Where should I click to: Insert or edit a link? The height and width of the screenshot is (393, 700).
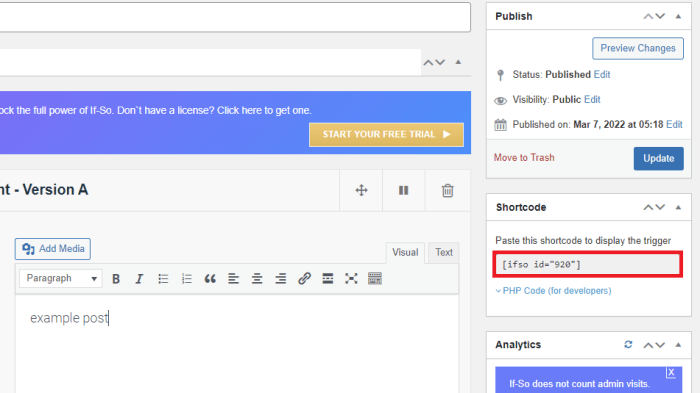304,279
